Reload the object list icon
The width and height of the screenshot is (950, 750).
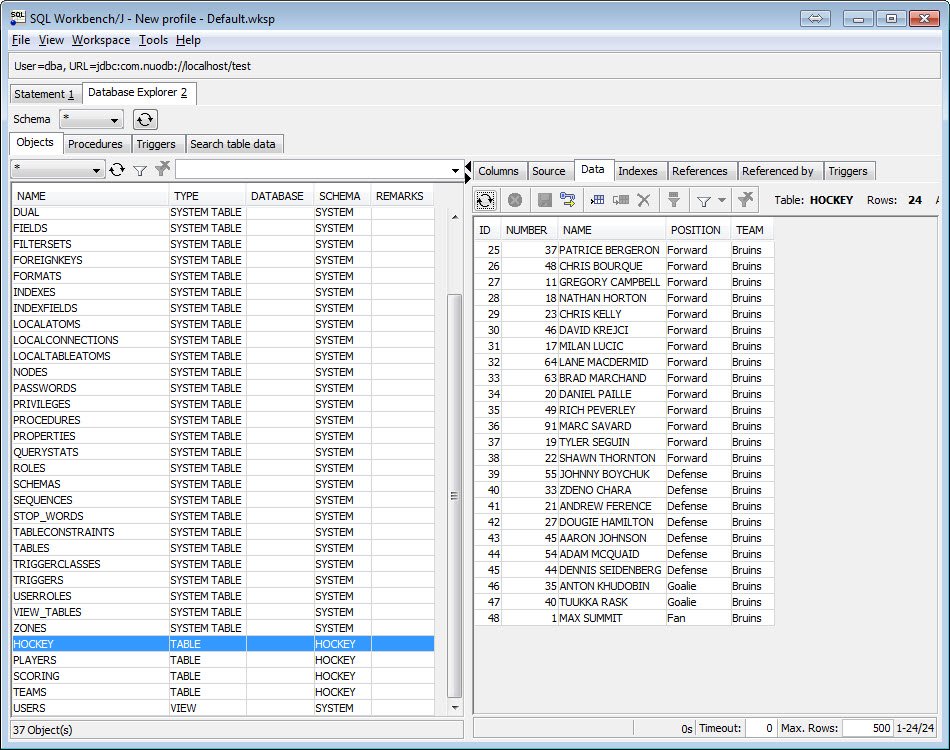click(x=117, y=170)
